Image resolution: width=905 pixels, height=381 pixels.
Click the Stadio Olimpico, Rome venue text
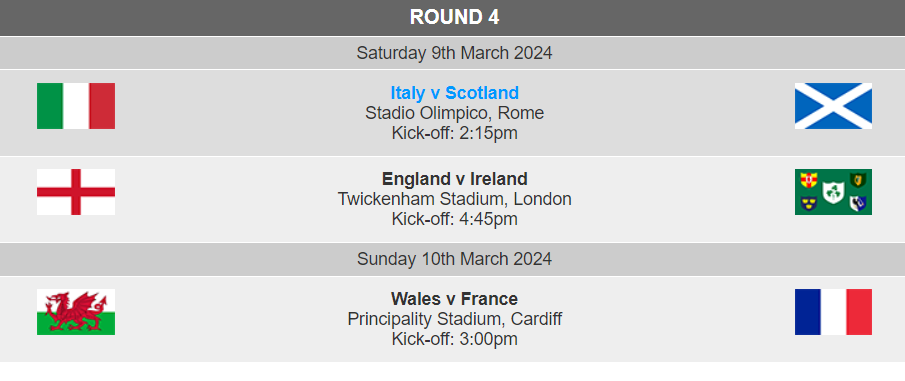tap(454, 113)
